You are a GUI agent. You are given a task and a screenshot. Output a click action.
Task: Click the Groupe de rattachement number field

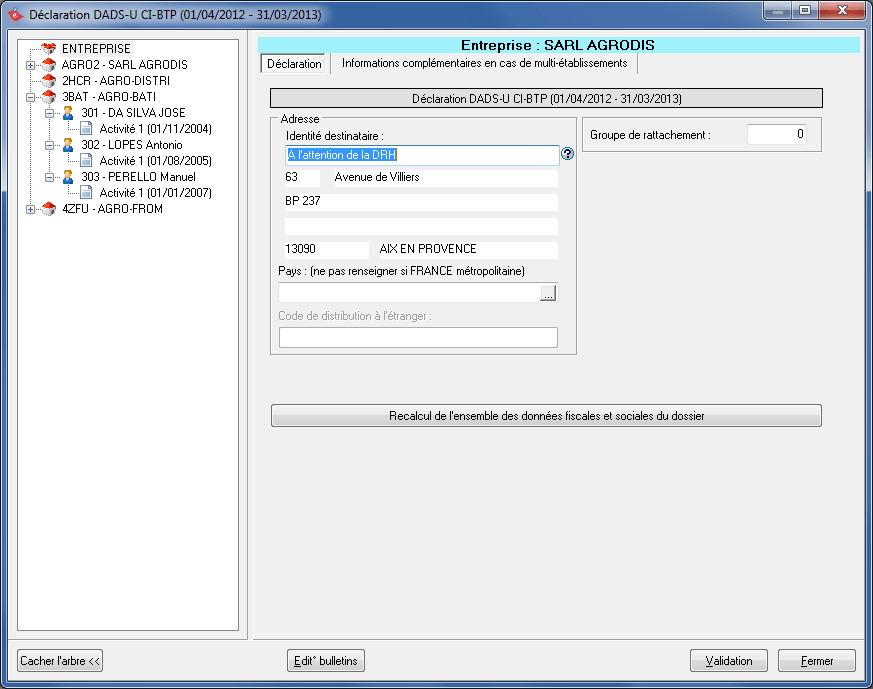pos(776,134)
